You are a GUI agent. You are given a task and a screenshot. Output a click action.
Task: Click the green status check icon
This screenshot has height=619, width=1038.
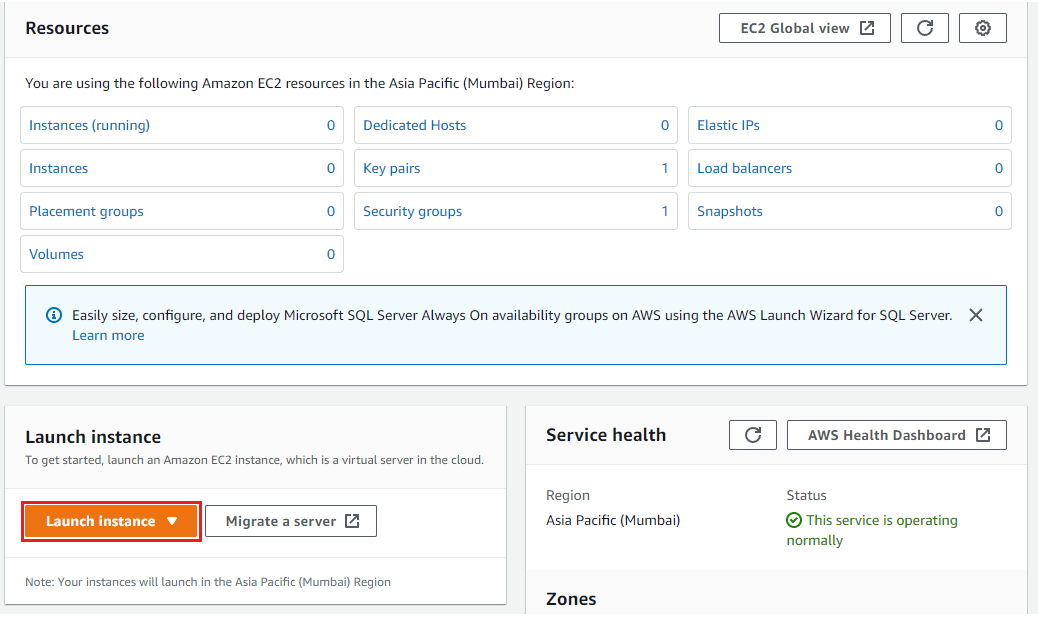click(x=794, y=520)
